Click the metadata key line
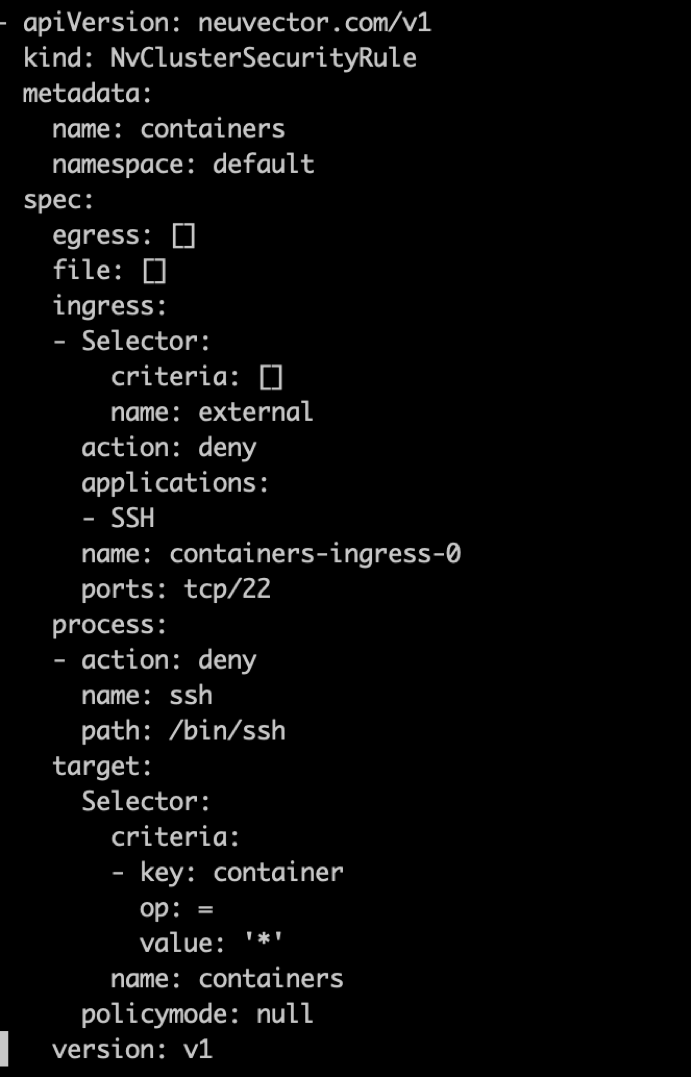Screen dimensions: 691x1077 (87, 94)
